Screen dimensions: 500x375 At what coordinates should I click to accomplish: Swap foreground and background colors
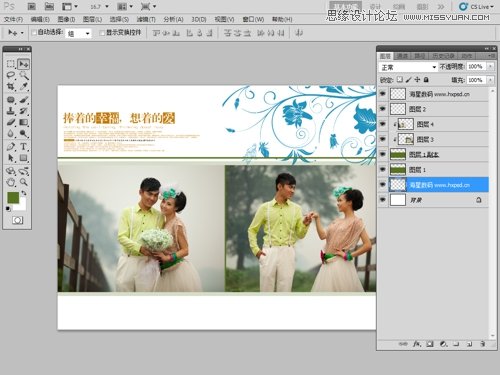(24, 193)
